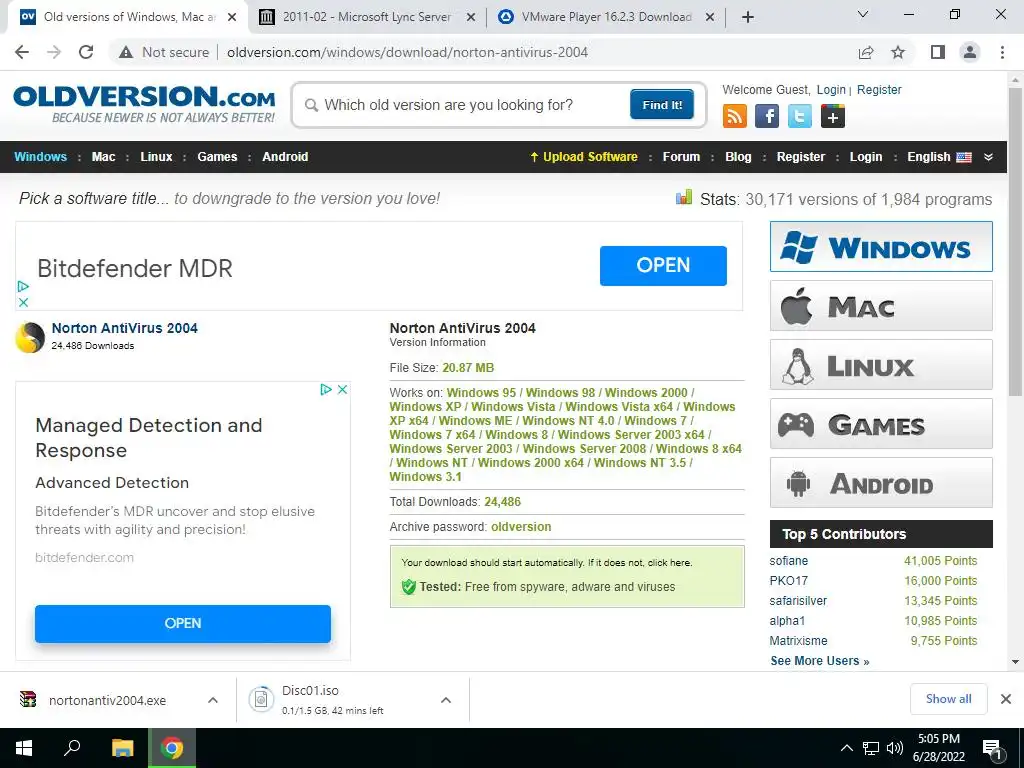This screenshot has width=1024, height=768.
Task: Expand Disc01.iso download options
Action: [x=446, y=700]
